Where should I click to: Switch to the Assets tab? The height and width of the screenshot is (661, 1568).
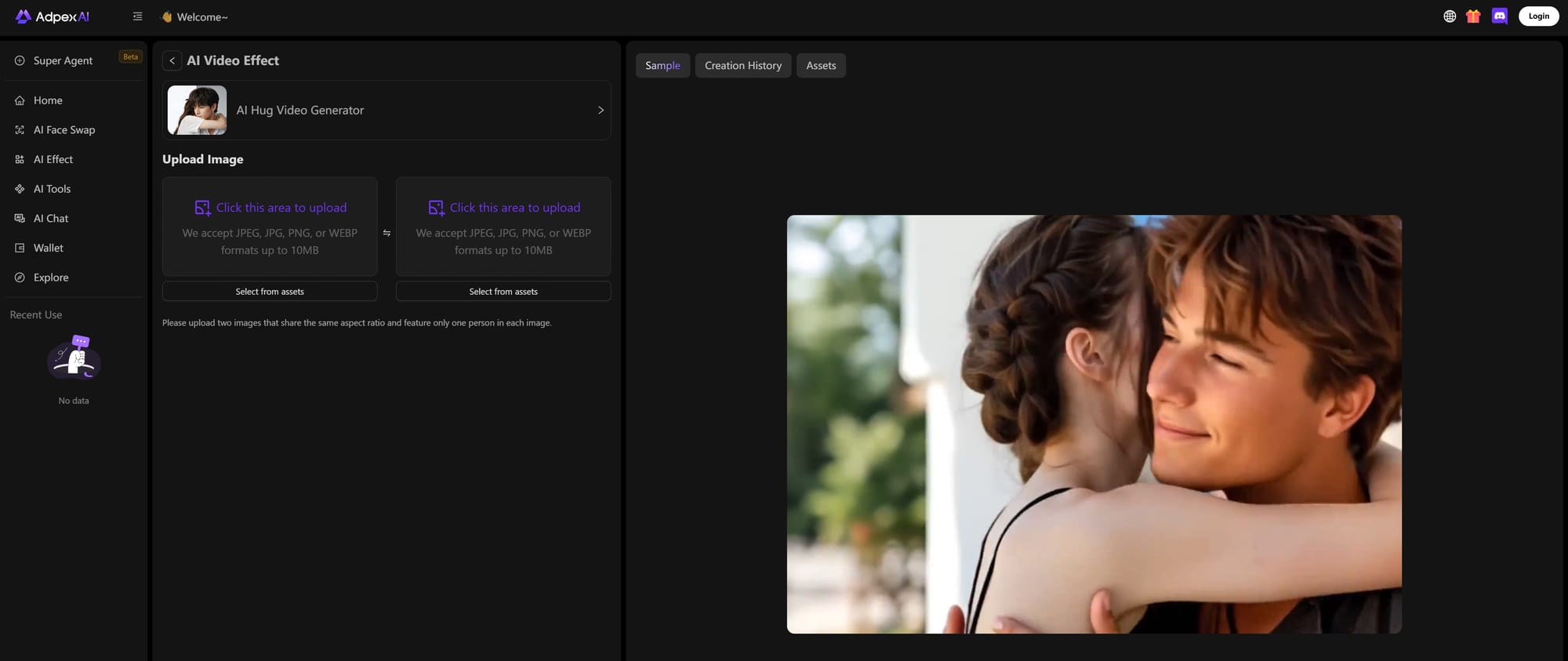[x=821, y=66]
